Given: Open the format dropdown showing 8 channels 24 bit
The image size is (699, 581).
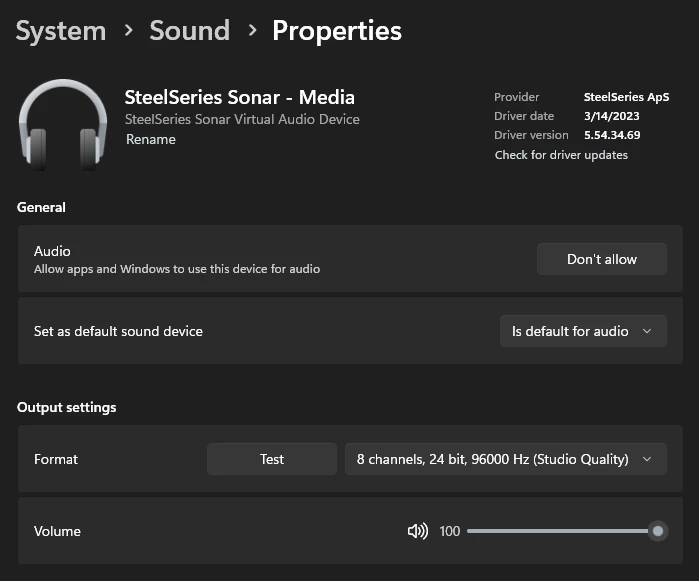Looking at the screenshot, I should tap(506, 459).
